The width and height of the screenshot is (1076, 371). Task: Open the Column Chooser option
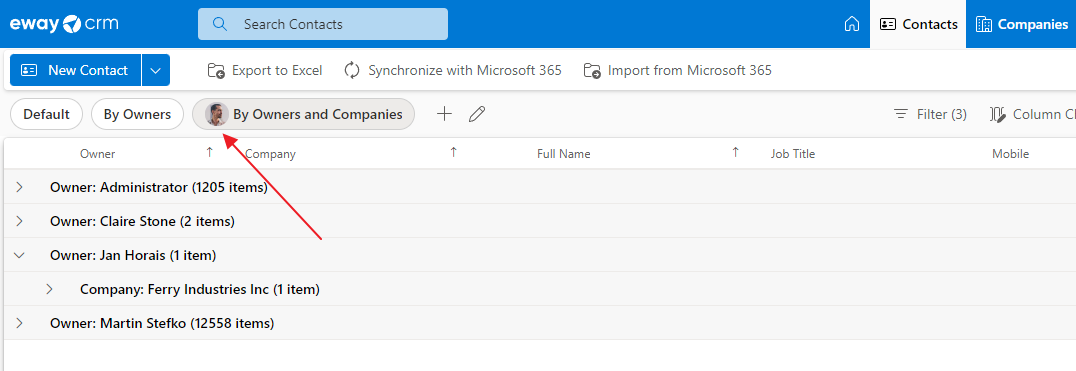tap(1032, 115)
